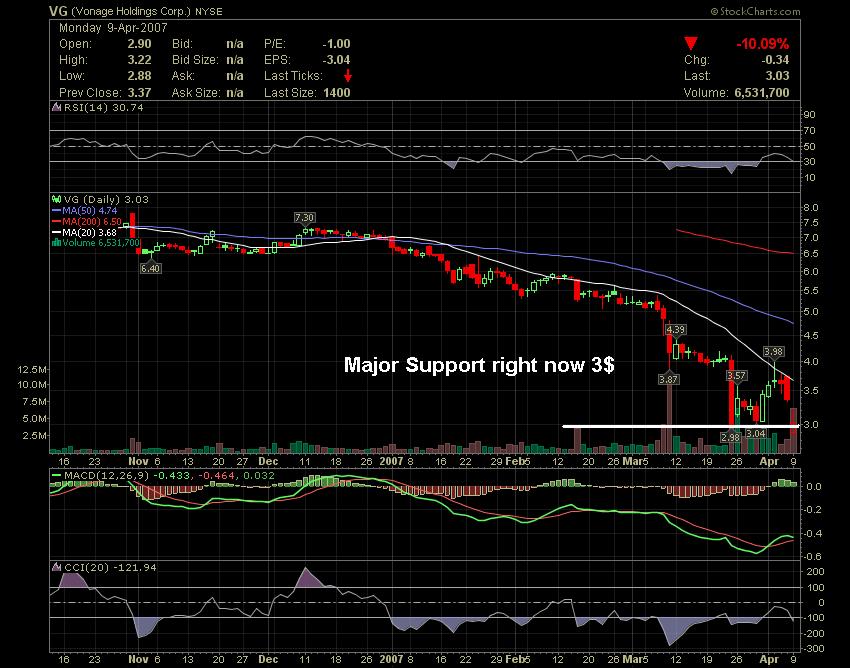
Task: Click the High value 3.22
Action: pyautogui.click(x=139, y=60)
